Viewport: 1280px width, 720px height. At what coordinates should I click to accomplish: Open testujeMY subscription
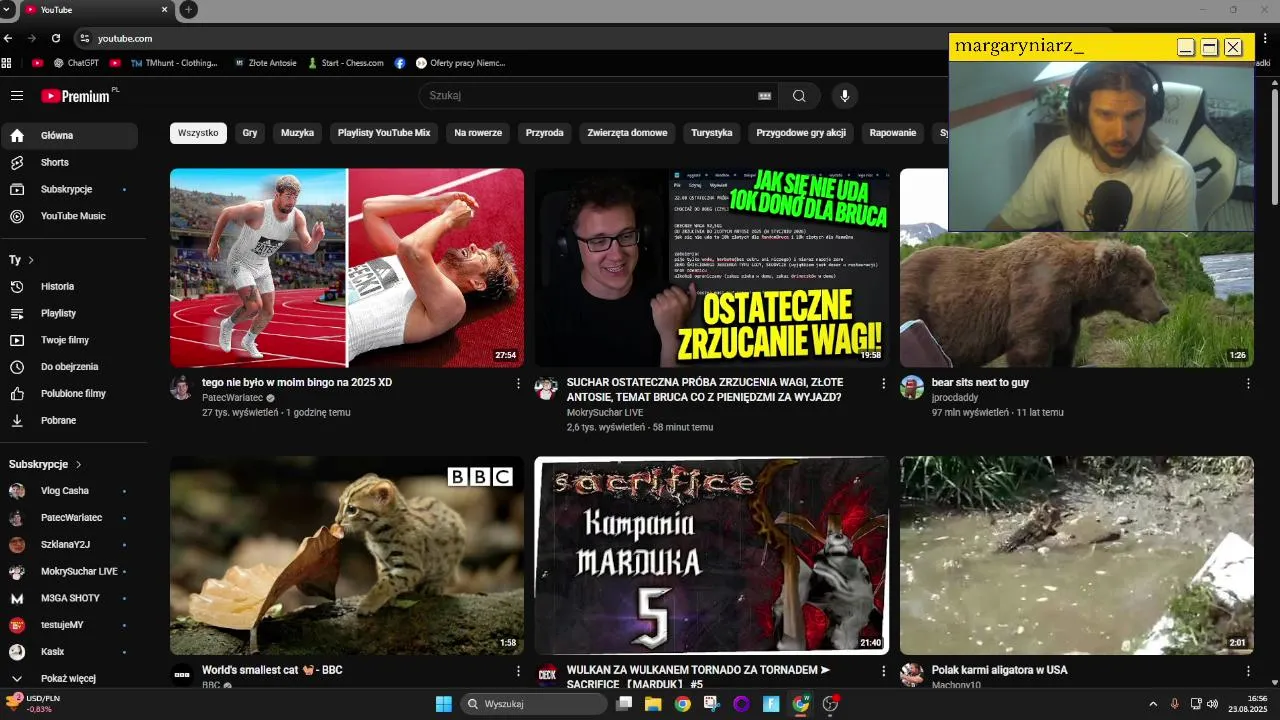coord(69,625)
